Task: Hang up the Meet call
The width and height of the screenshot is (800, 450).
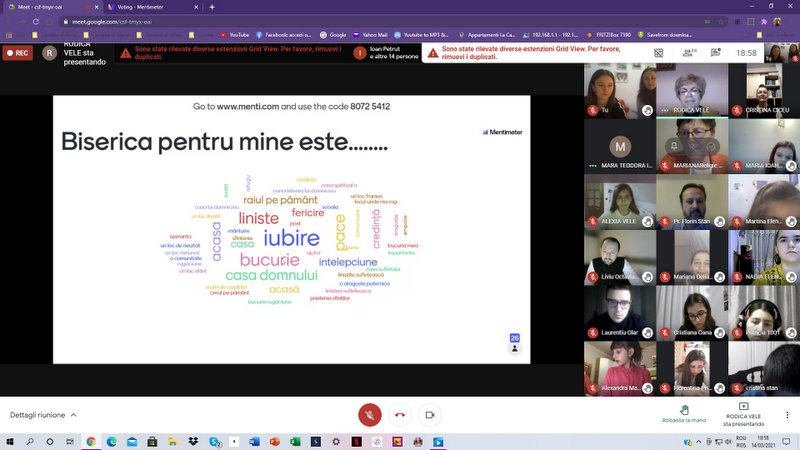Action: point(400,414)
